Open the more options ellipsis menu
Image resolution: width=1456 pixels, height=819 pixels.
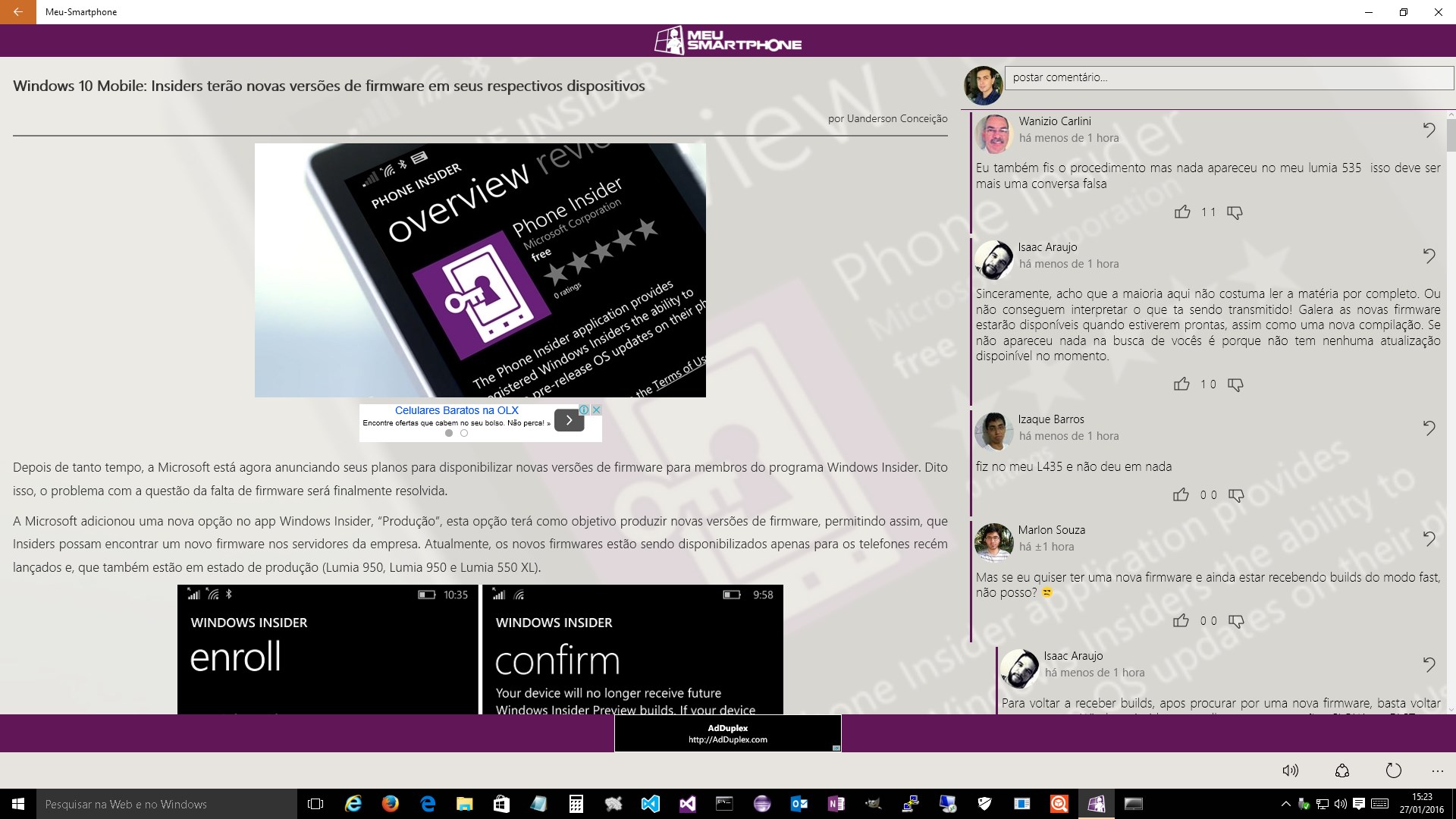(1437, 770)
